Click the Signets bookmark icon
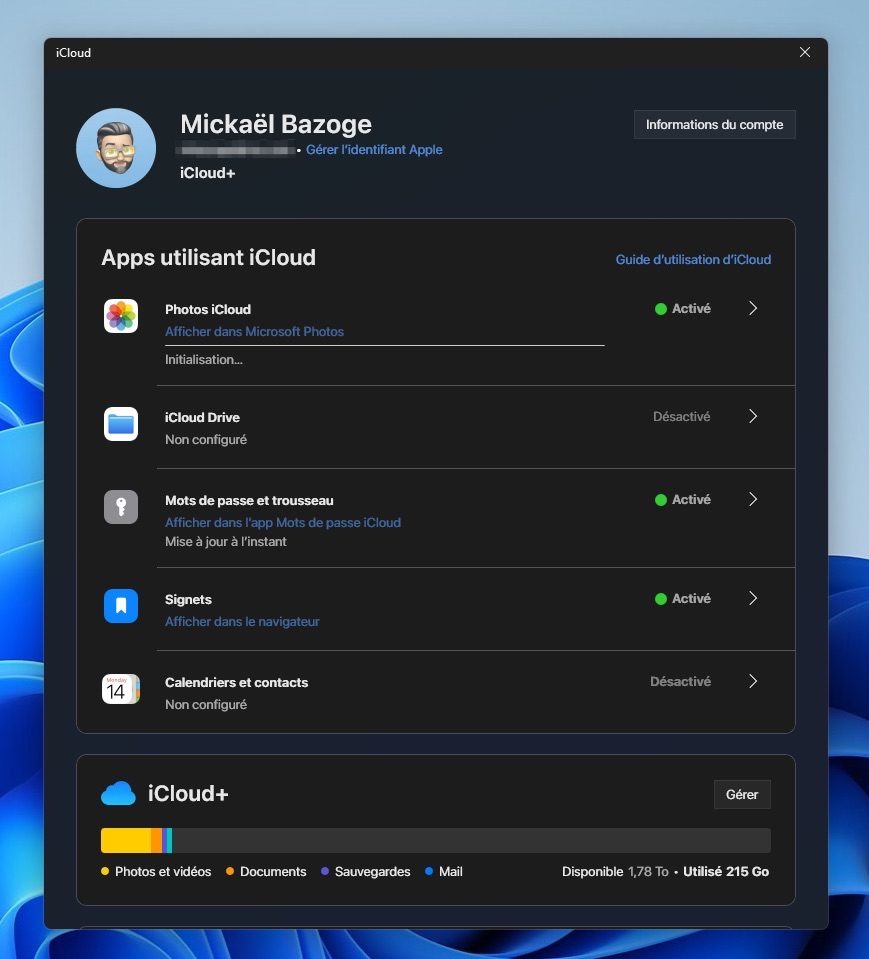This screenshot has width=869, height=959. click(120, 605)
